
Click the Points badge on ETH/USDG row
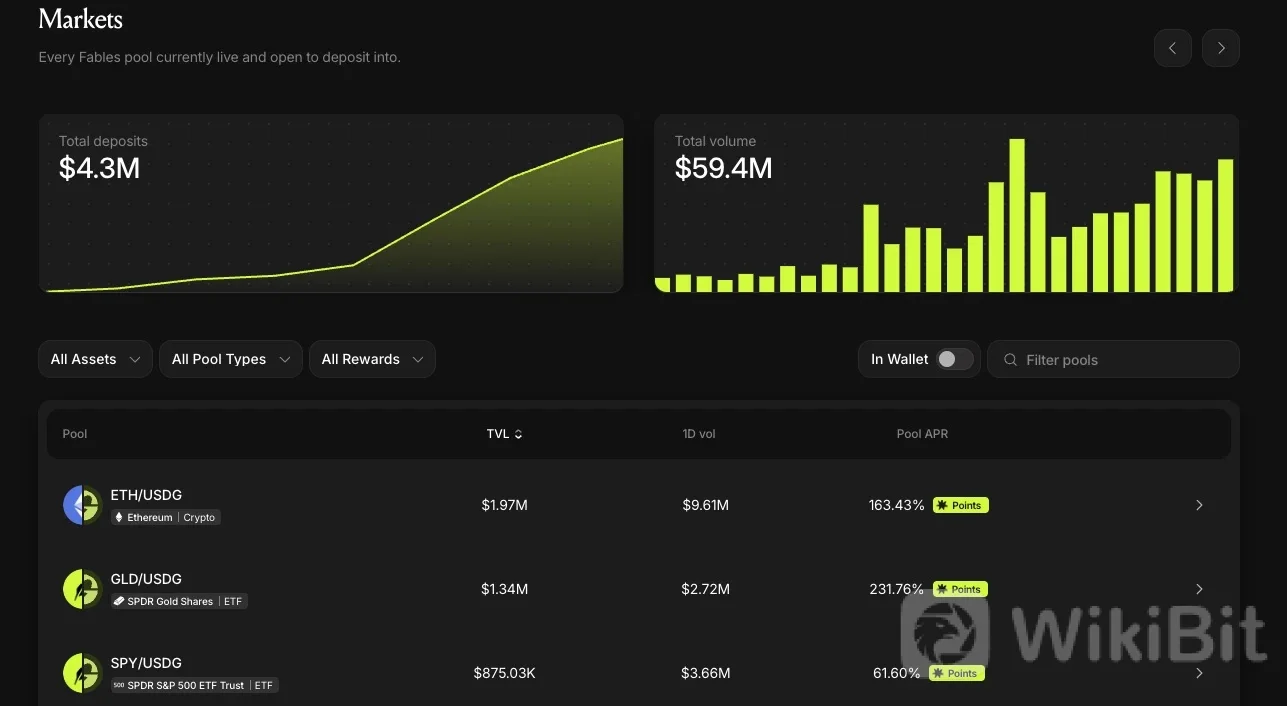pos(961,505)
